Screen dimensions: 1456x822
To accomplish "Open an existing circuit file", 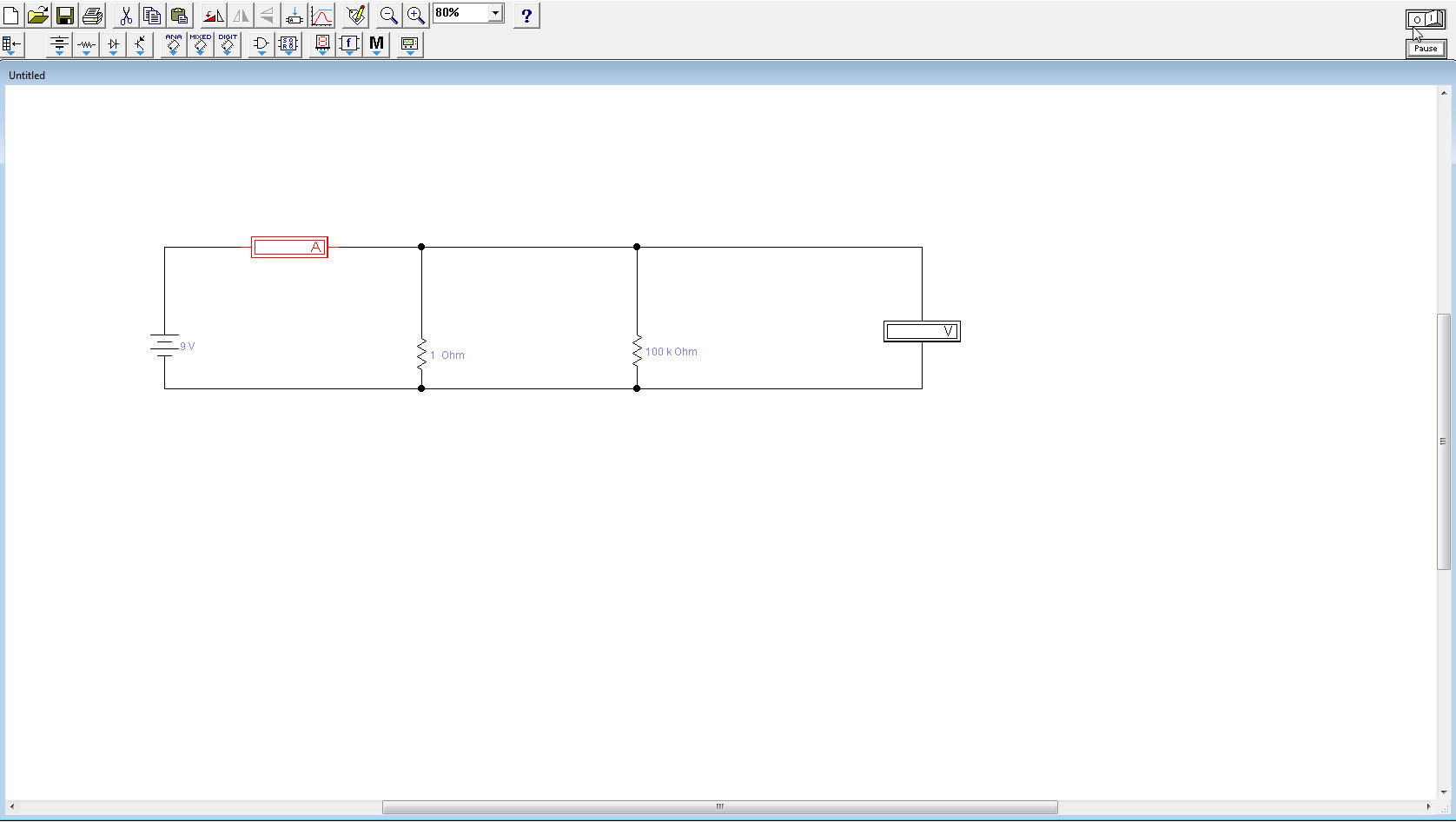I will coord(37,16).
